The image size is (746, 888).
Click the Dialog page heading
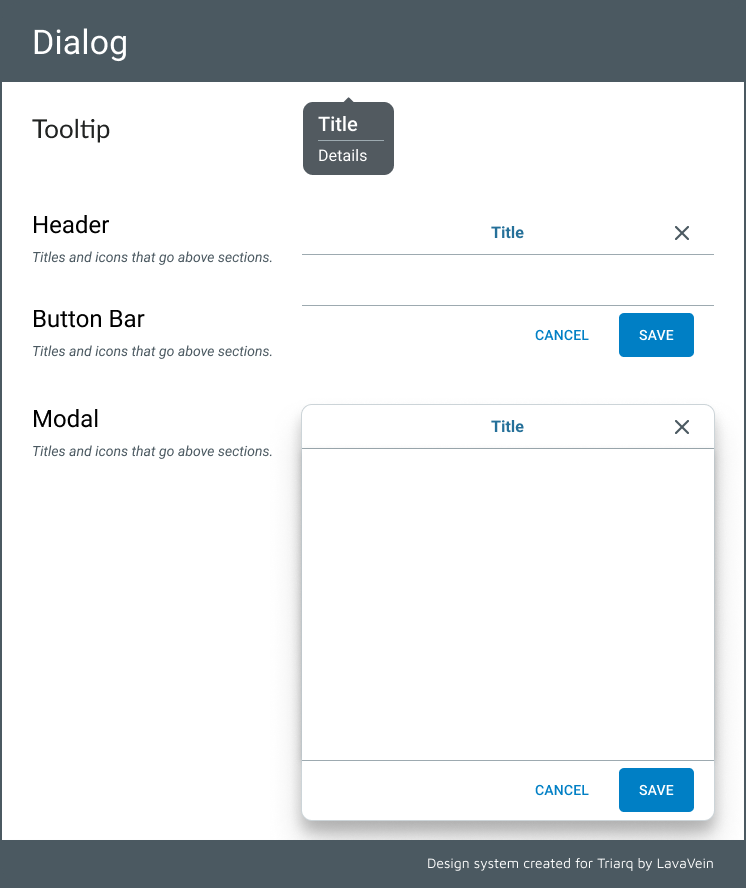tap(80, 43)
